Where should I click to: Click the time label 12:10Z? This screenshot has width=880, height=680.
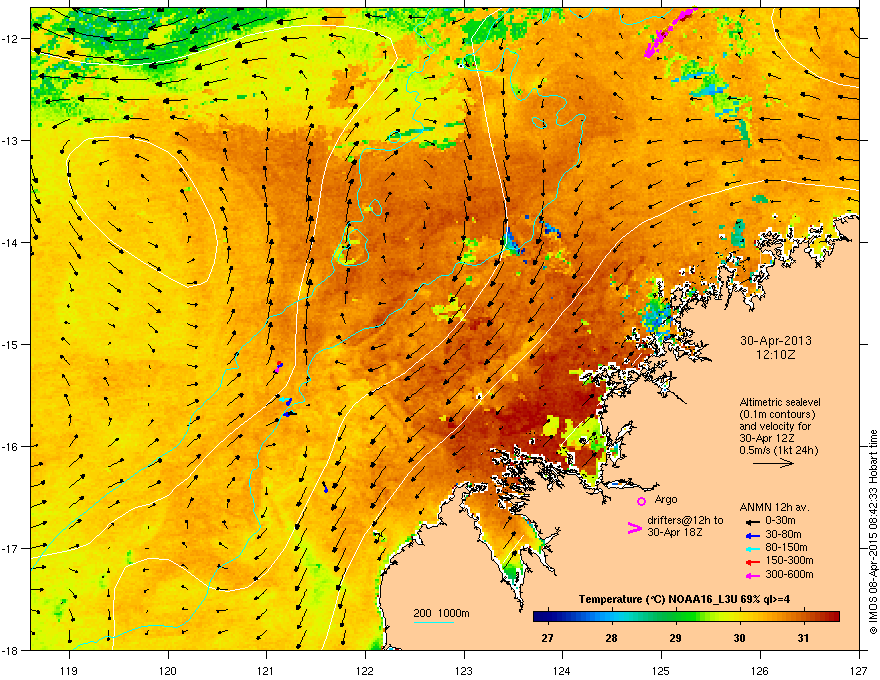click(776, 355)
